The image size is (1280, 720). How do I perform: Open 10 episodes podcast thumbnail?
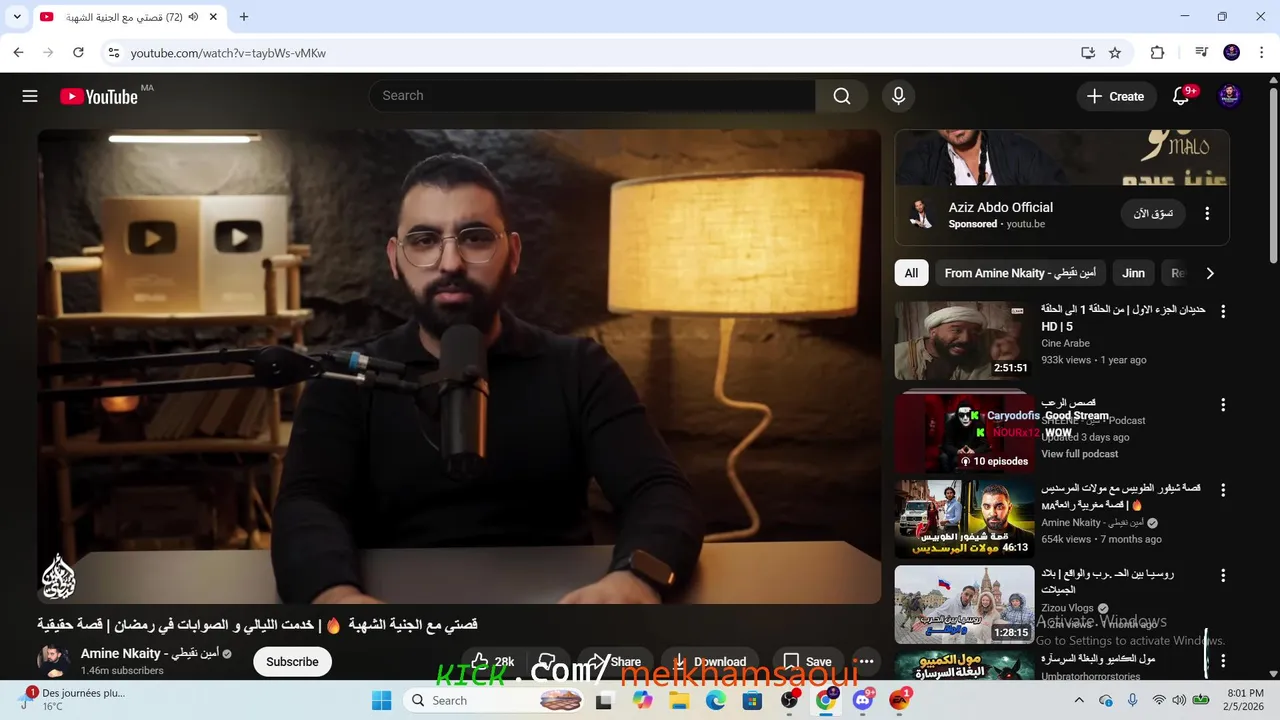pyautogui.click(x=964, y=432)
